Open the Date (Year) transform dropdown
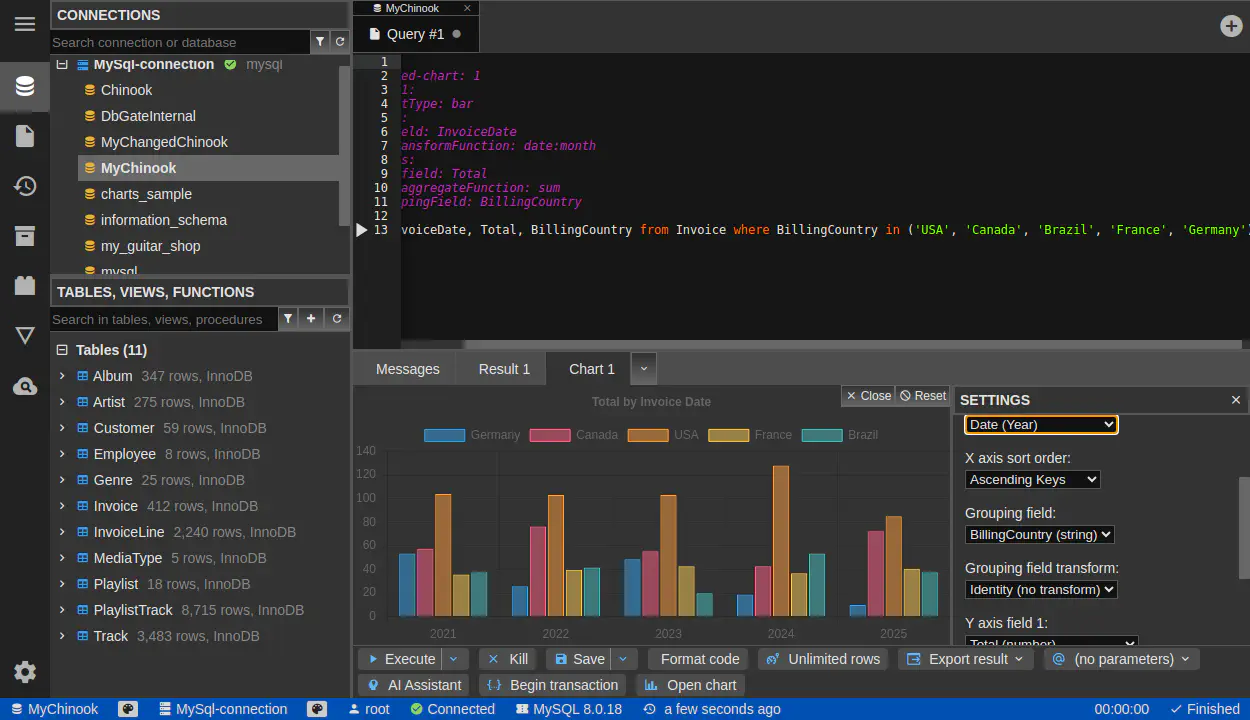Screen dimensions: 1250x720 [1041, 425]
